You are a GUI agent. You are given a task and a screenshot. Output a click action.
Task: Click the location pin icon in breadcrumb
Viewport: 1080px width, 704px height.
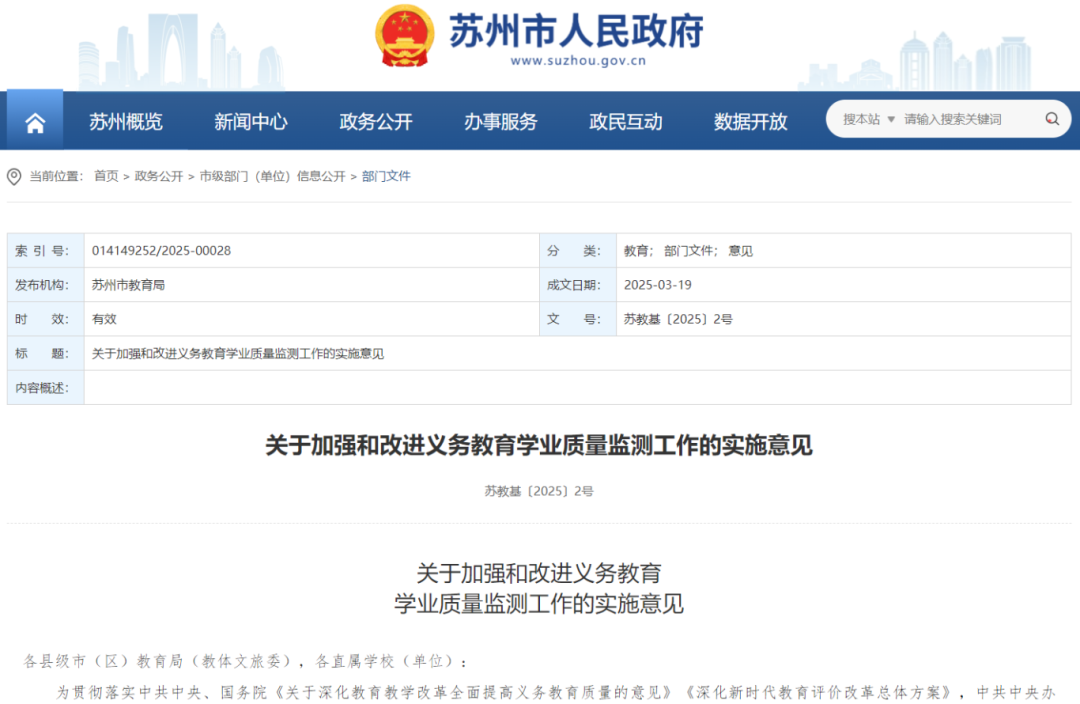click(14, 177)
